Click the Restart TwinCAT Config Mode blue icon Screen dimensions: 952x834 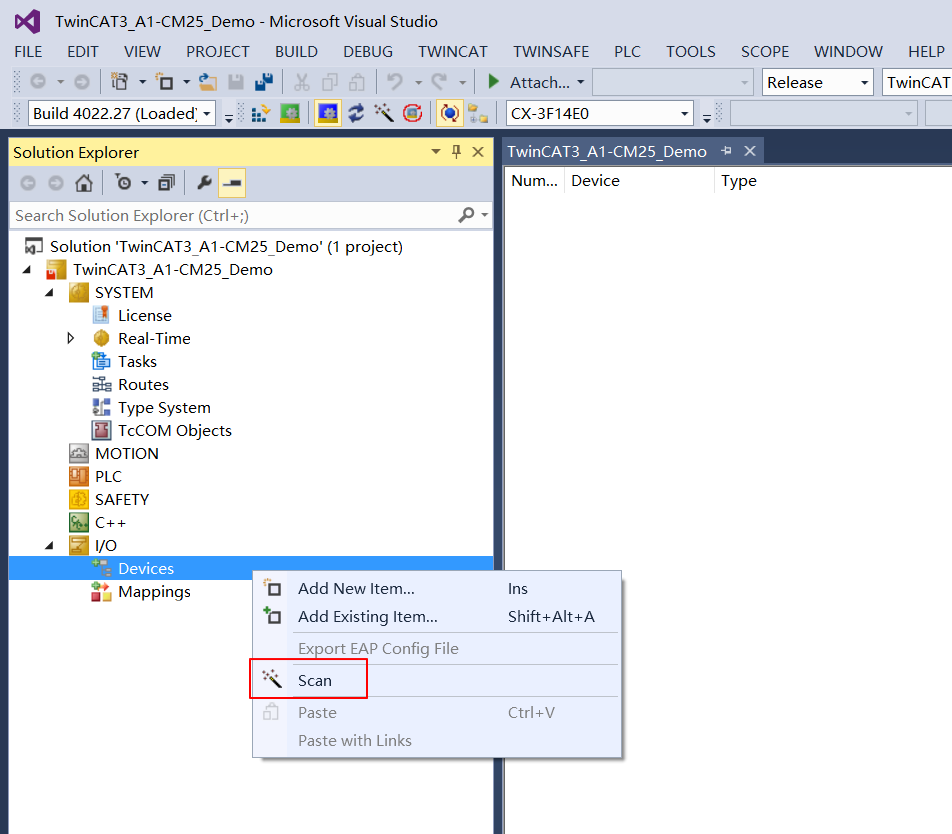tap(328, 113)
